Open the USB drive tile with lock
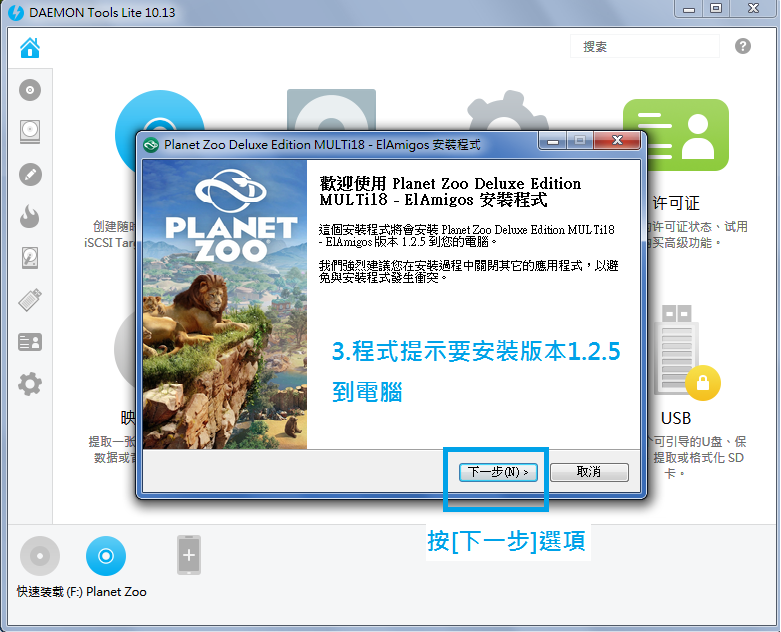The image size is (781, 632). pos(686,353)
